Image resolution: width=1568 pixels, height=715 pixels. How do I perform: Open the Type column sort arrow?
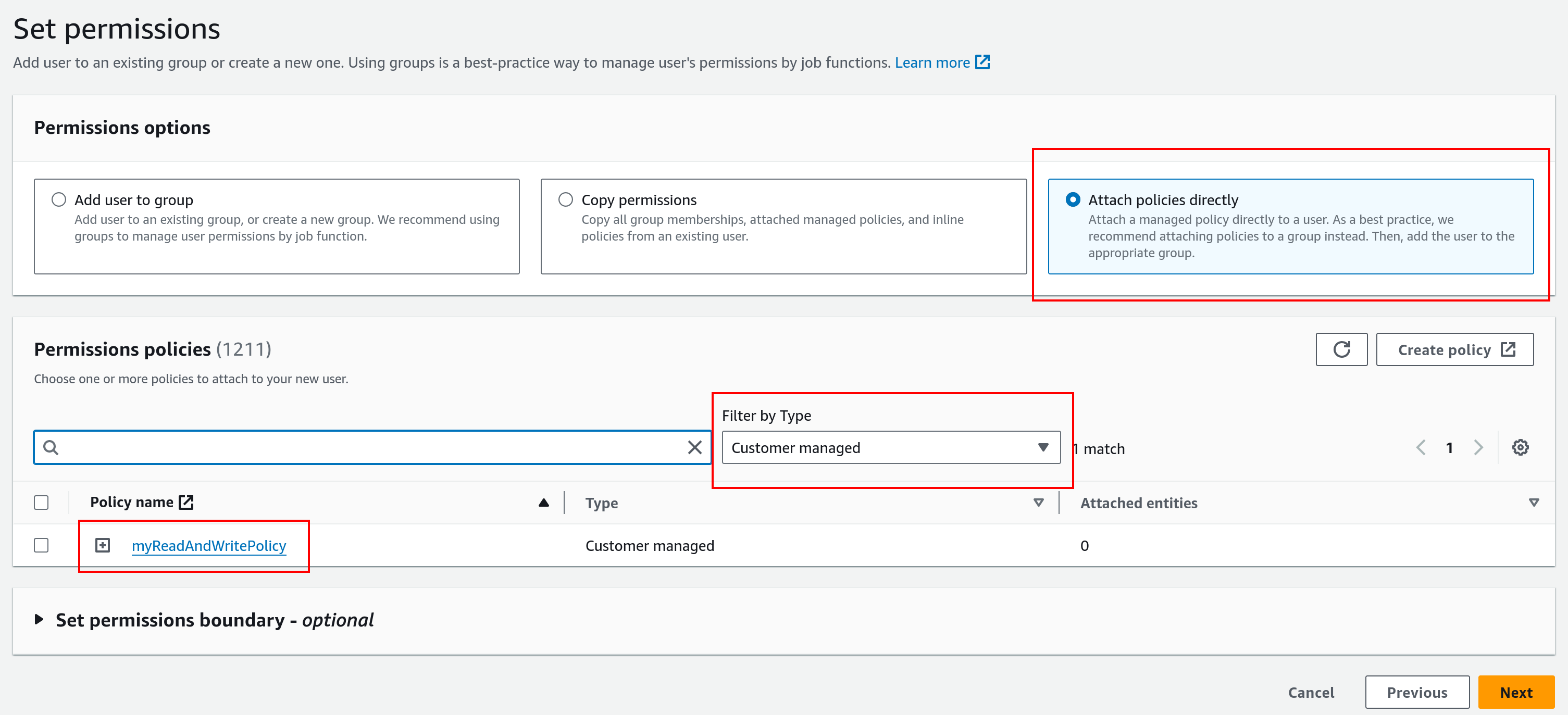pyautogui.click(x=1038, y=503)
